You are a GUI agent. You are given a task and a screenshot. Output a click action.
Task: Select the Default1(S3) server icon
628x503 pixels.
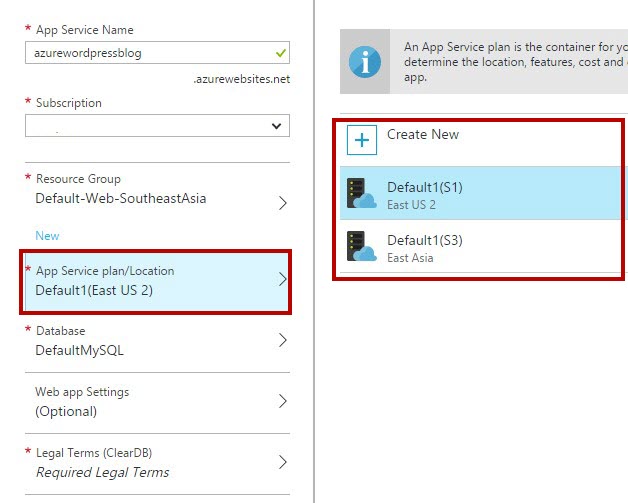pos(362,246)
